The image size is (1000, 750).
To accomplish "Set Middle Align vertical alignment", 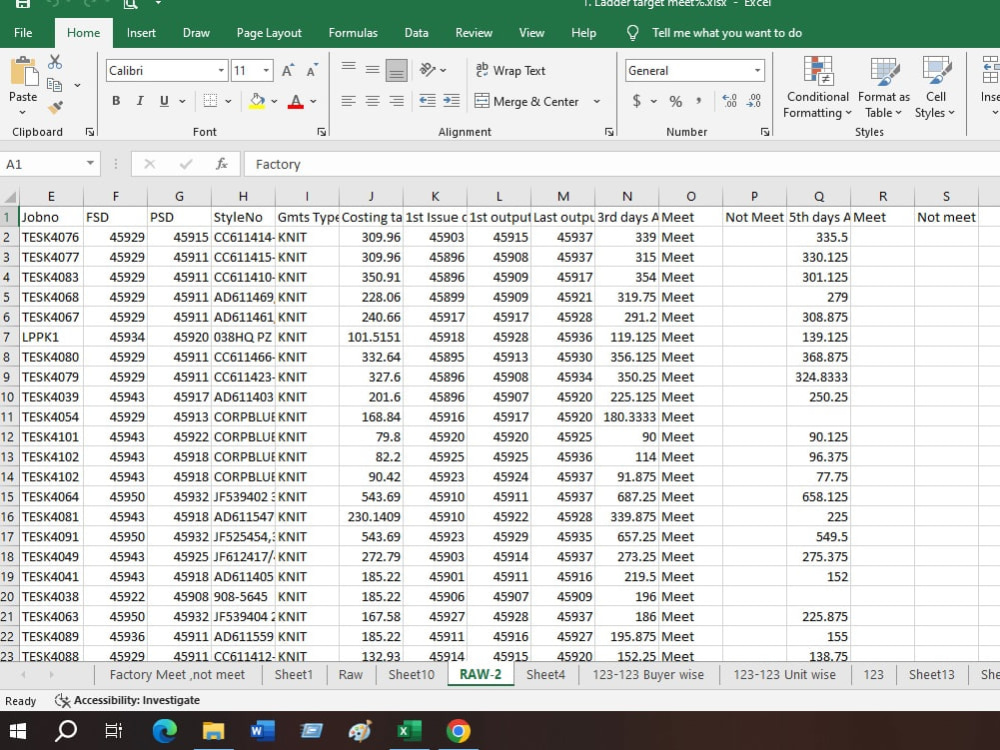I will [x=372, y=69].
